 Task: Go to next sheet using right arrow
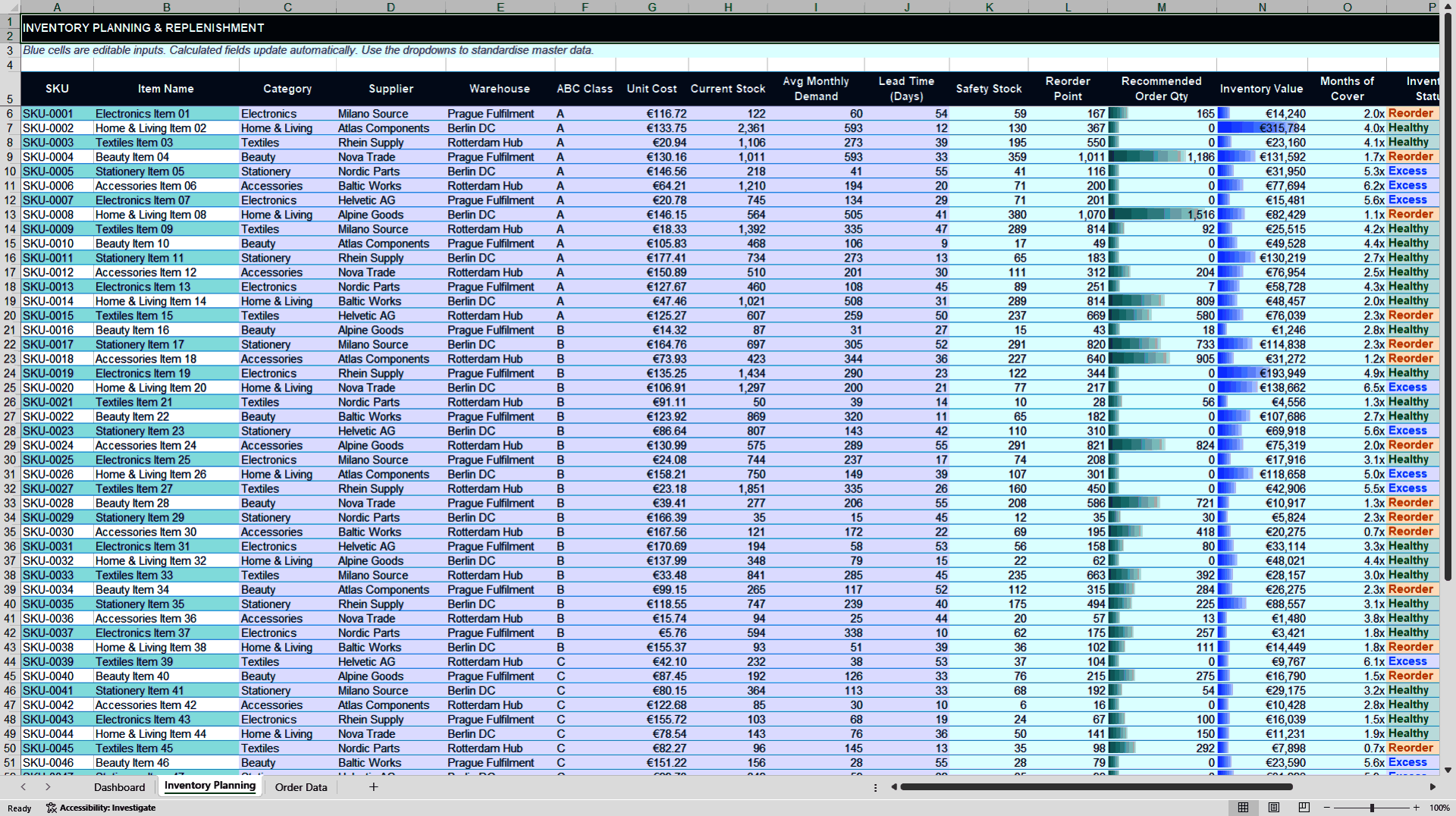[48, 787]
